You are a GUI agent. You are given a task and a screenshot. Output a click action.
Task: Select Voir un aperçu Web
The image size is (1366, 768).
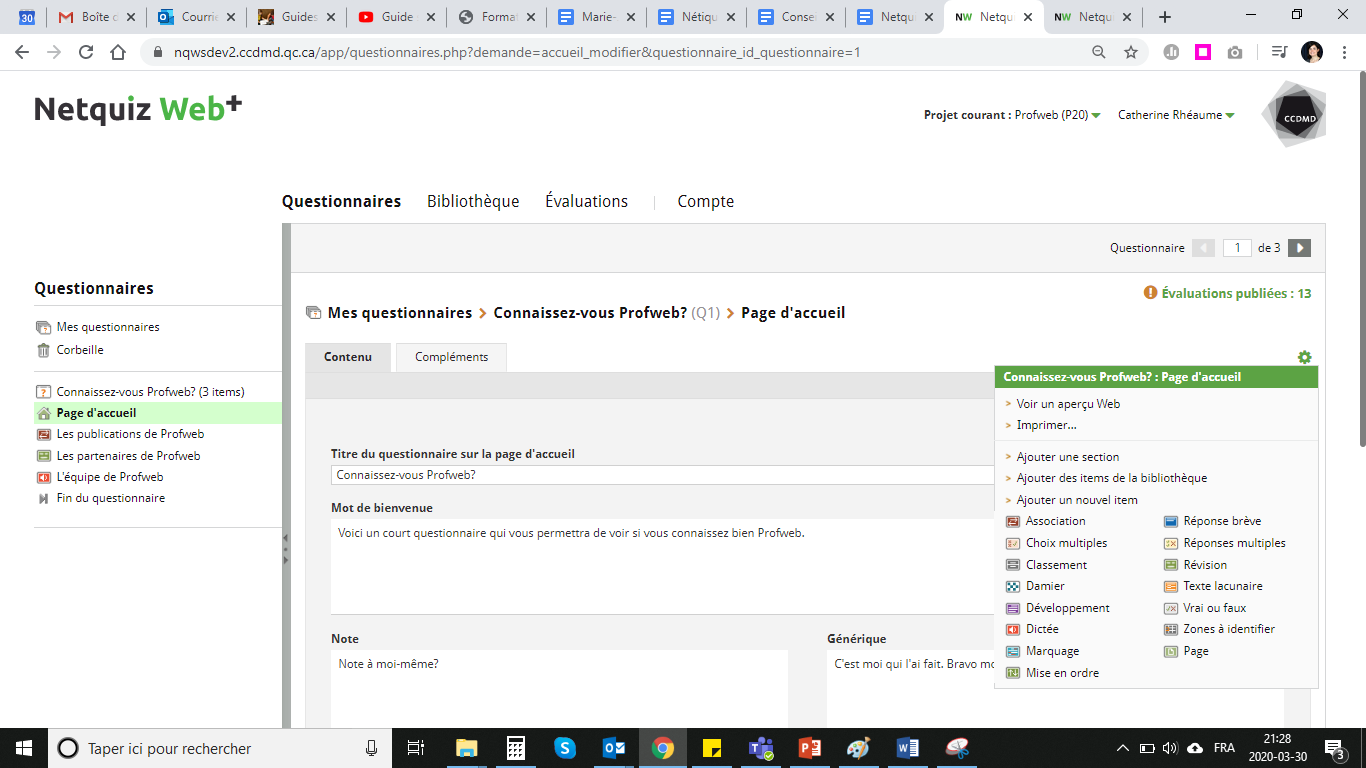(x=1068, y=404)
